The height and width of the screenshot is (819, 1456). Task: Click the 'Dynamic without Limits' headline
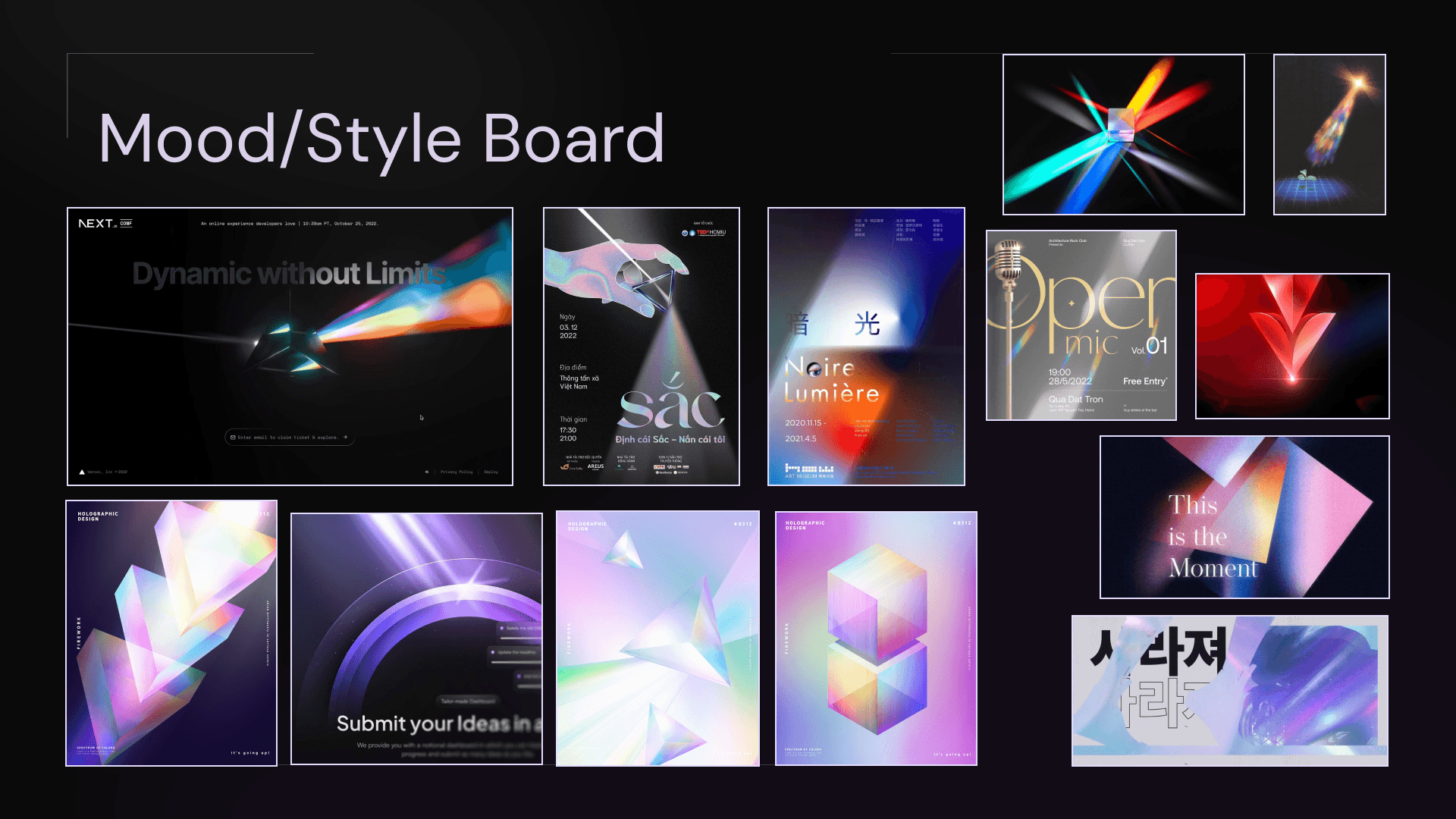289,274
